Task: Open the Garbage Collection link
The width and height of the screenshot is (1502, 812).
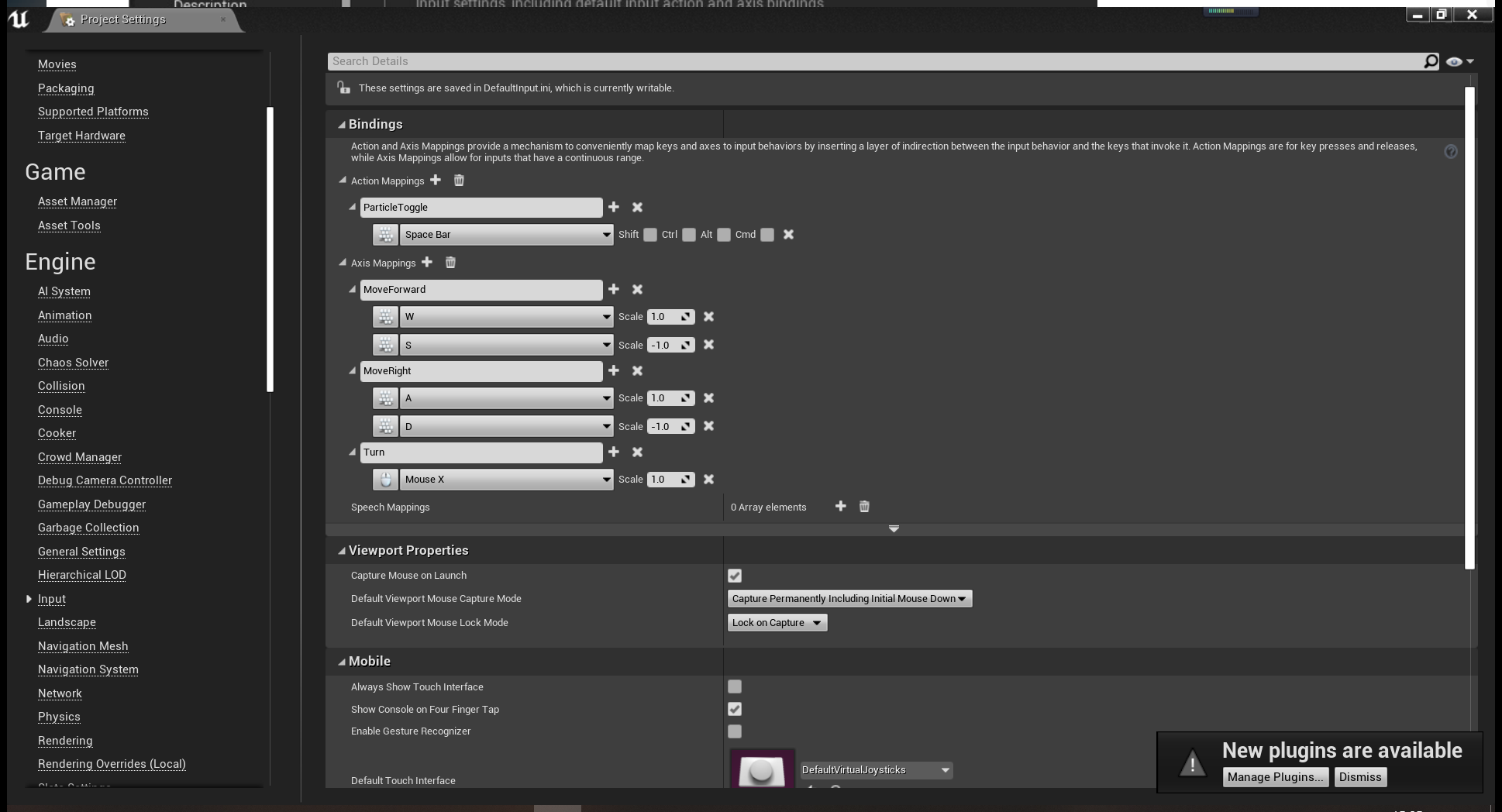Action: tap(88, 528)
